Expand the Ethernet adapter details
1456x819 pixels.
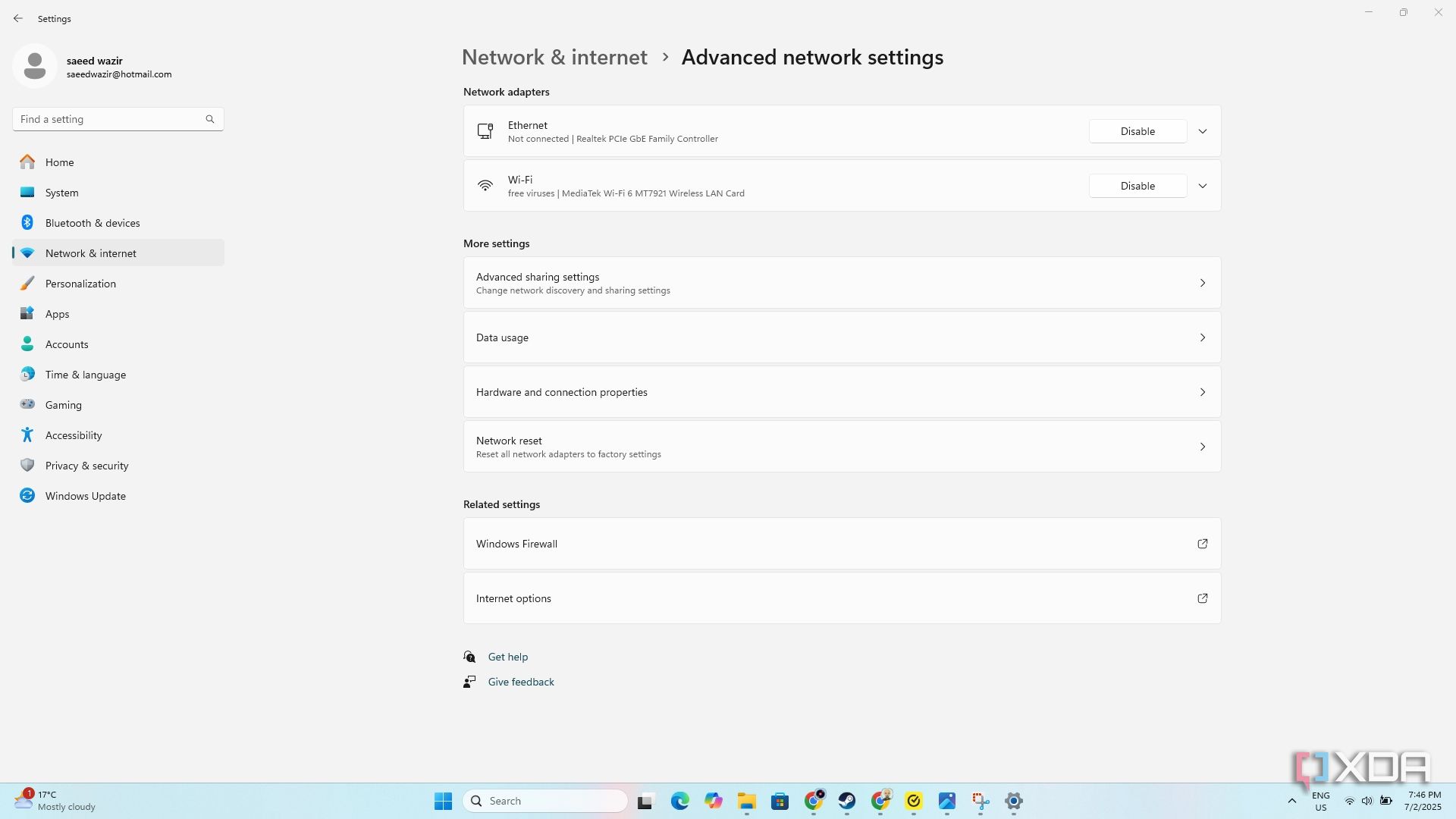pyautogui.click(x=1203, y=131)
